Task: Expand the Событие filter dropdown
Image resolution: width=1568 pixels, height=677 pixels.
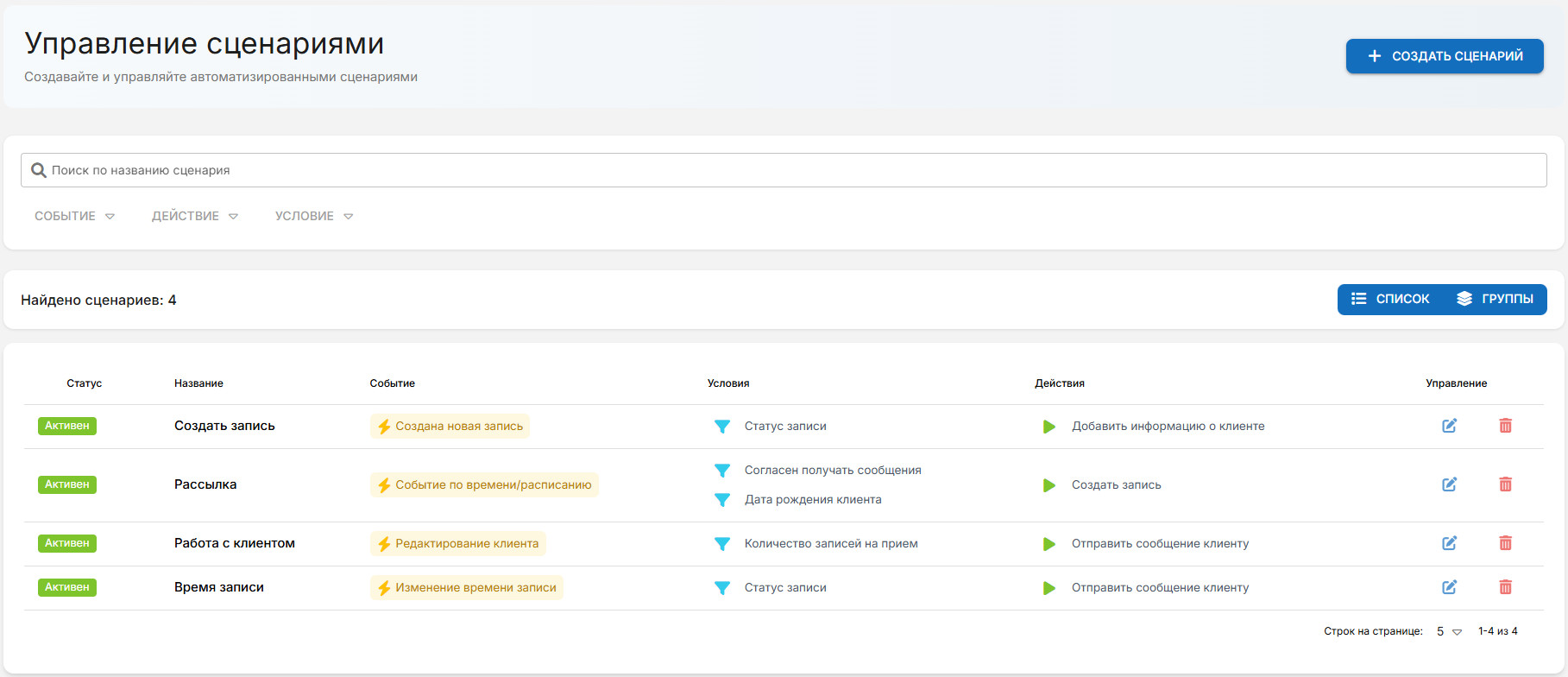Action: point(74,216)
